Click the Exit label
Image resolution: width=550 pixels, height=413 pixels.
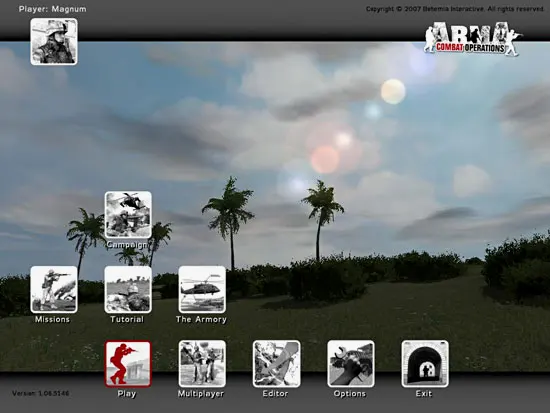click(x=424, y=394)
